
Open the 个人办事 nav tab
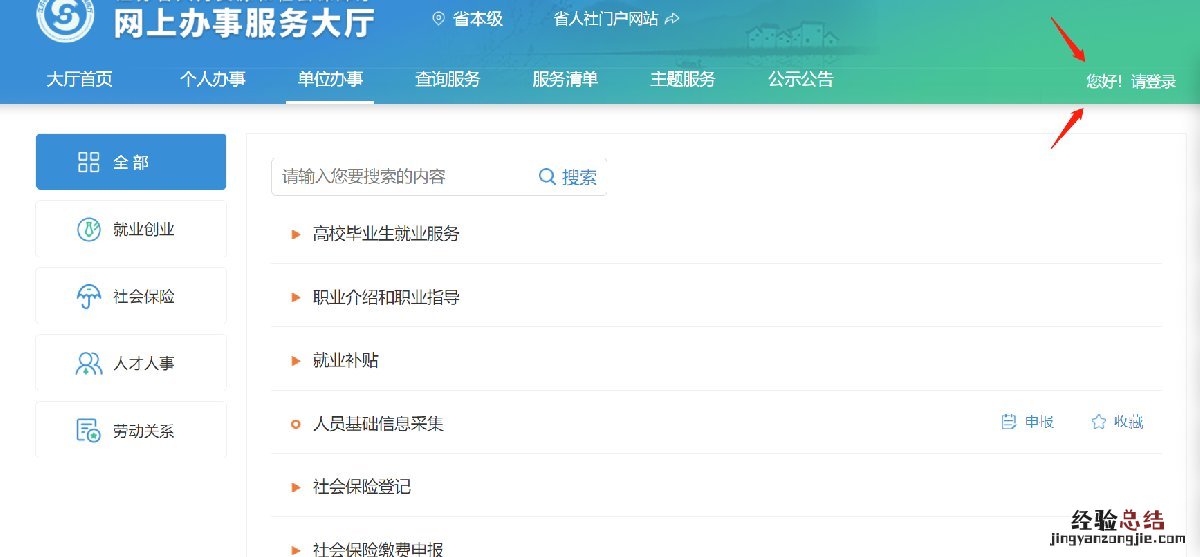tap(213, 80)
